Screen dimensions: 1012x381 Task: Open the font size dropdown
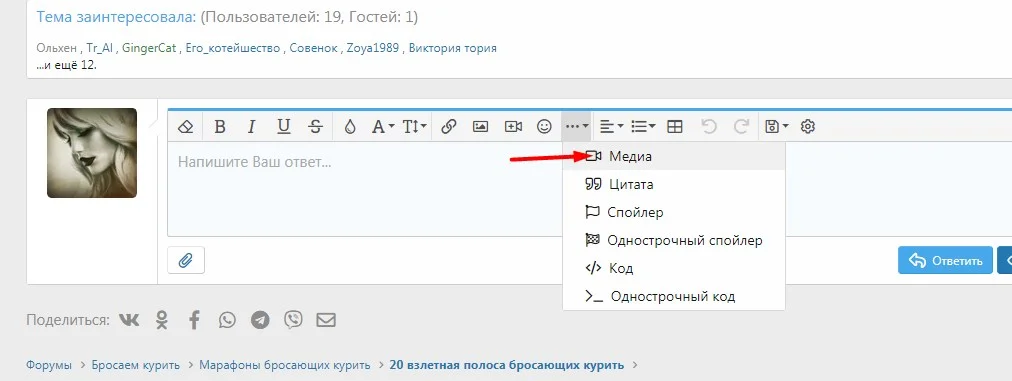tap(414, 127)
